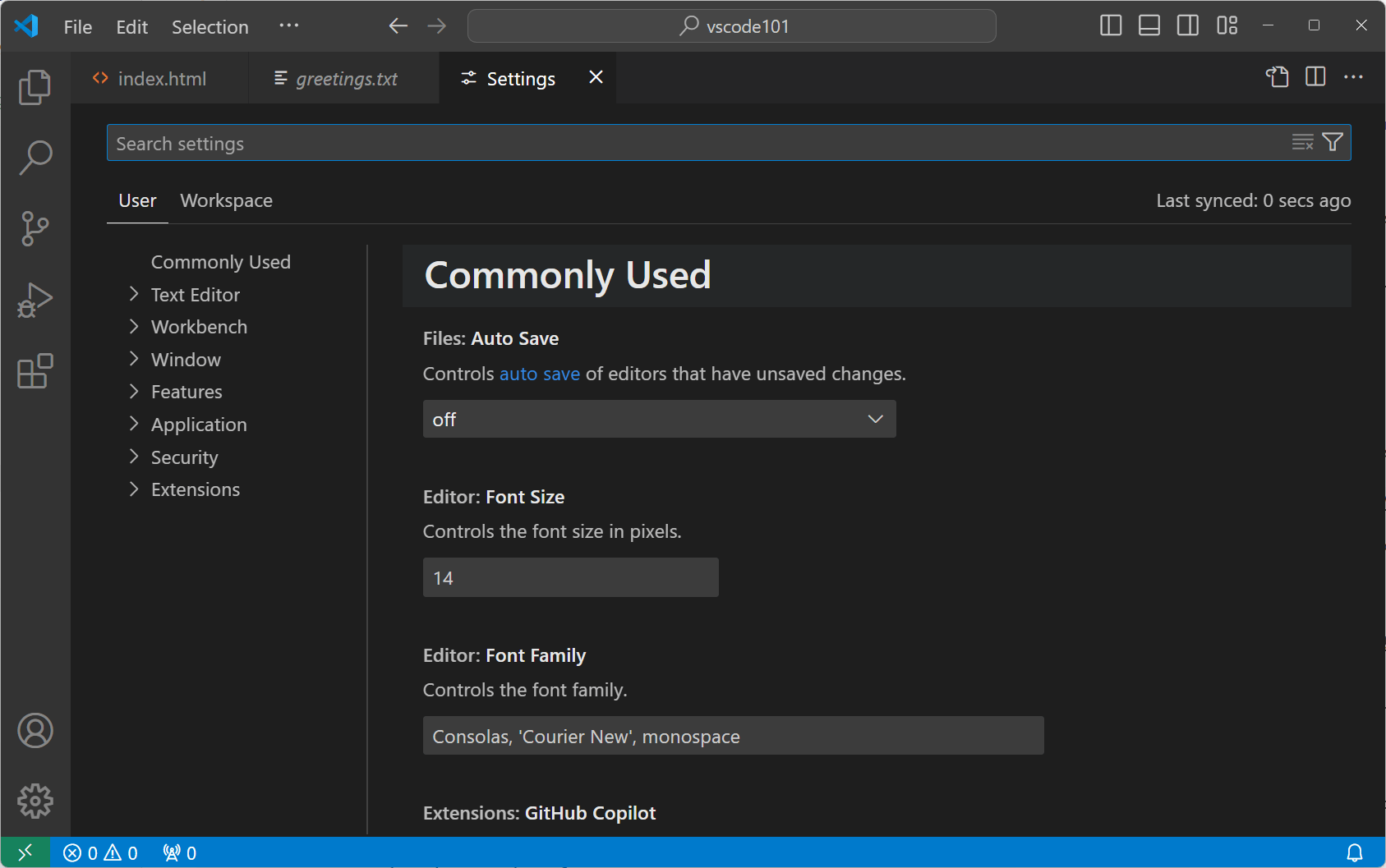The width and height of the screenshot is (1386, 868).
Task: Switch to the Workspace settings tab
Action: (x=226, y=200)
